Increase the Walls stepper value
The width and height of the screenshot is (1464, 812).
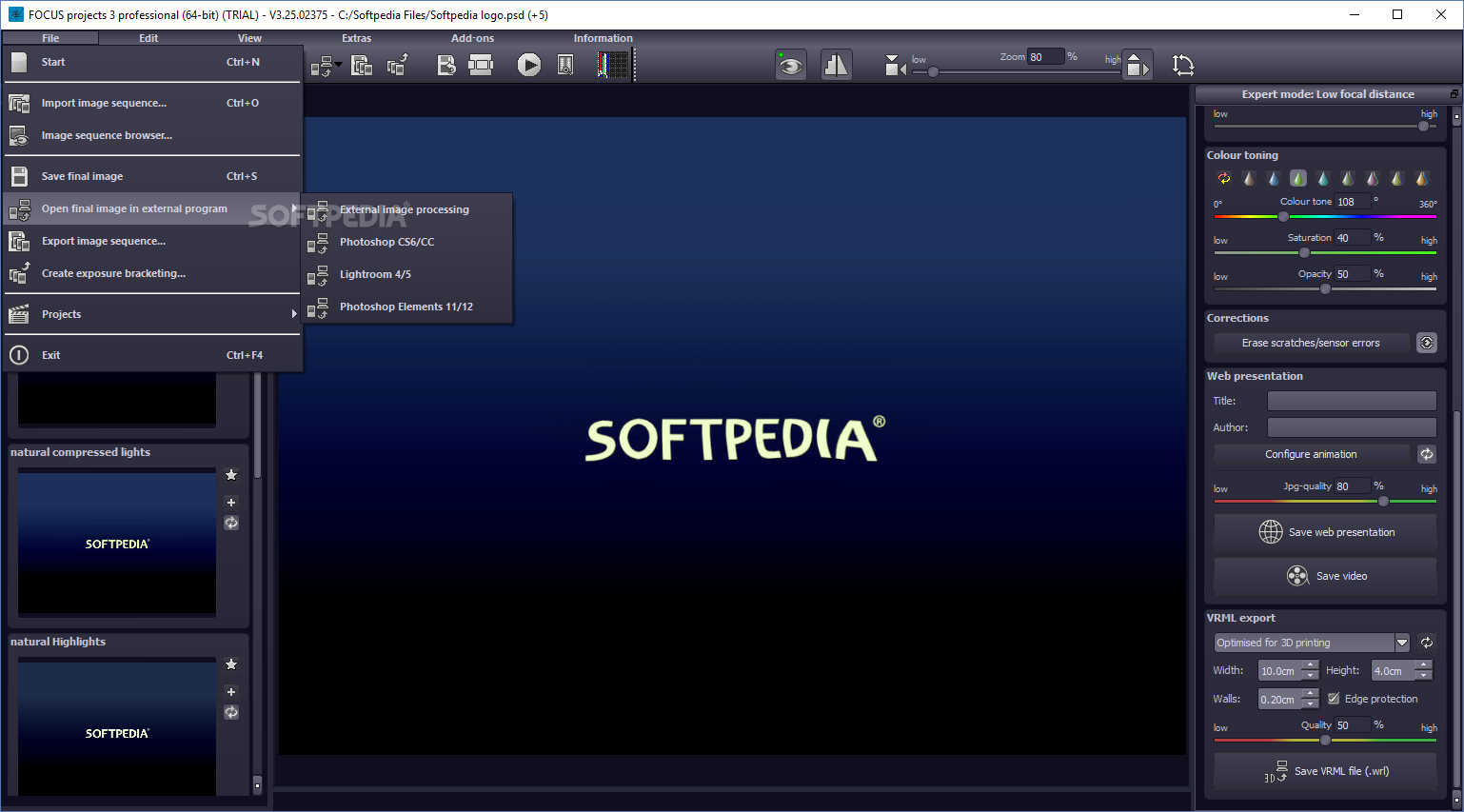[x=1311, y=694]
